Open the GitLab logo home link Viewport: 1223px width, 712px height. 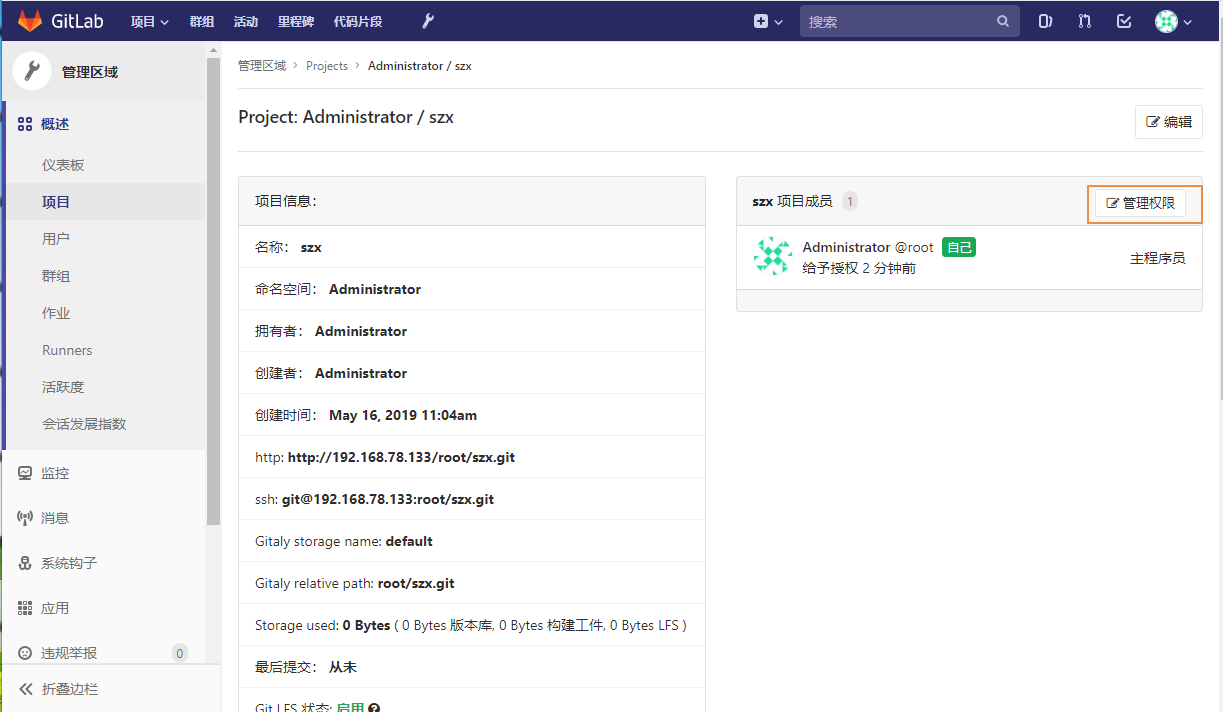tap(62, 21)
